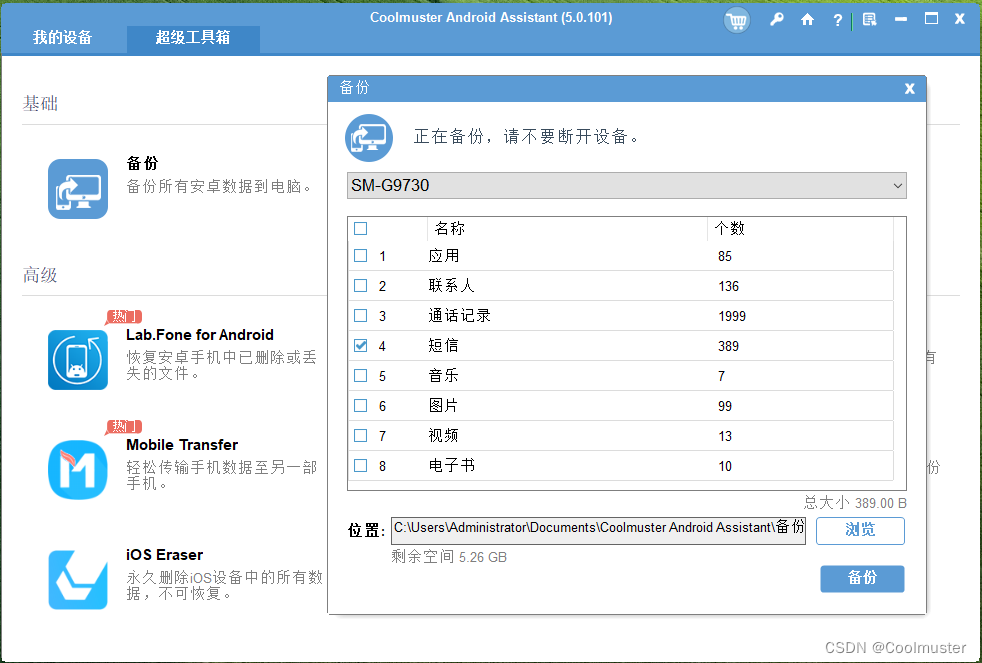Viewport: 982px width, 663px height.
Task: Uncheck the 短信 checkbox
Action: (361, 345)
